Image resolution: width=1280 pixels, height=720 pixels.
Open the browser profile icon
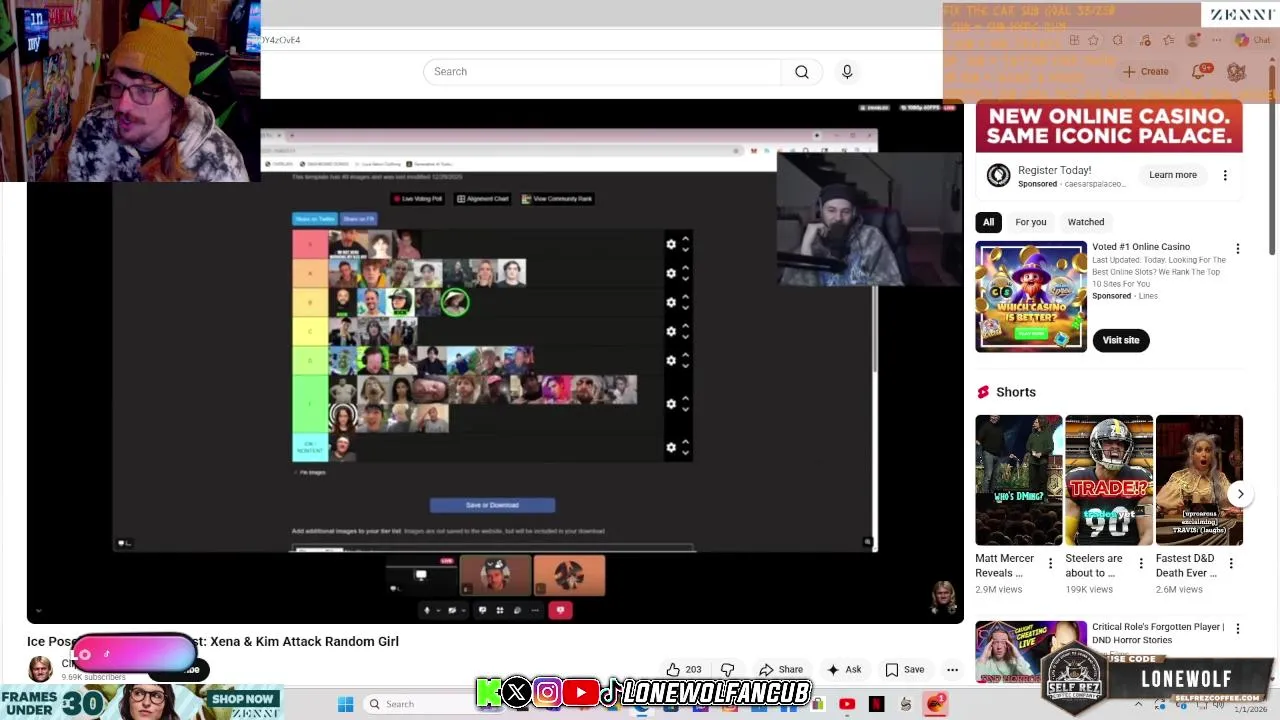(x=1192, y=40)
